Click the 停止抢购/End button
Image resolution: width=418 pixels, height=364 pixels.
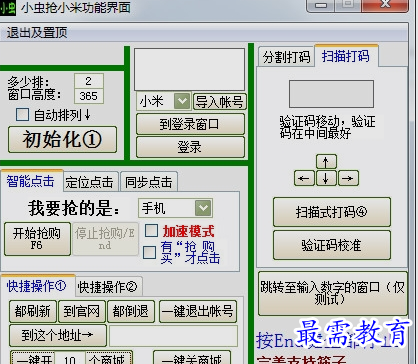tap(105, 239)
